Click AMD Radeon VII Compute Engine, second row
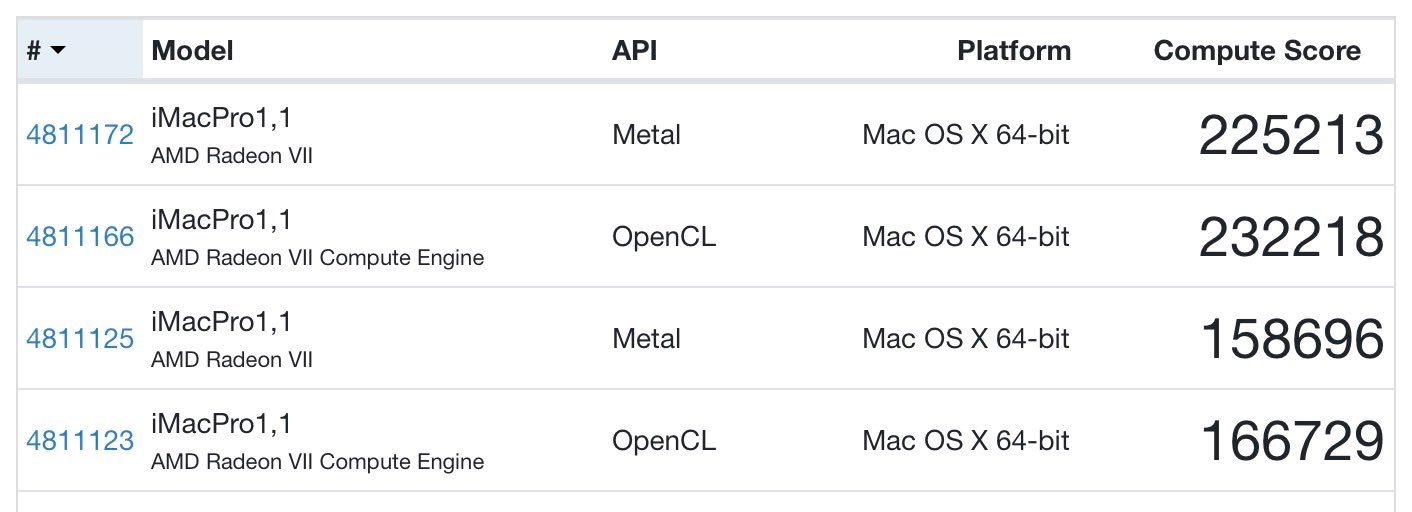The image size is (1412, 512). [317, 258]
